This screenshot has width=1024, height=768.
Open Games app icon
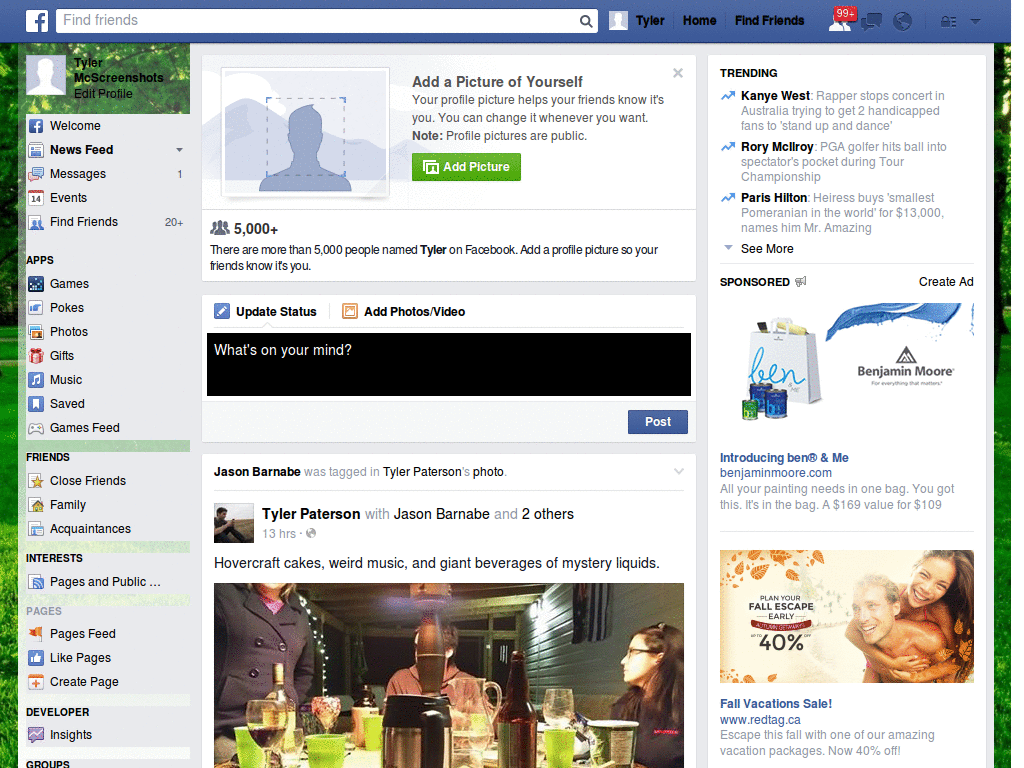pos(36,284)
